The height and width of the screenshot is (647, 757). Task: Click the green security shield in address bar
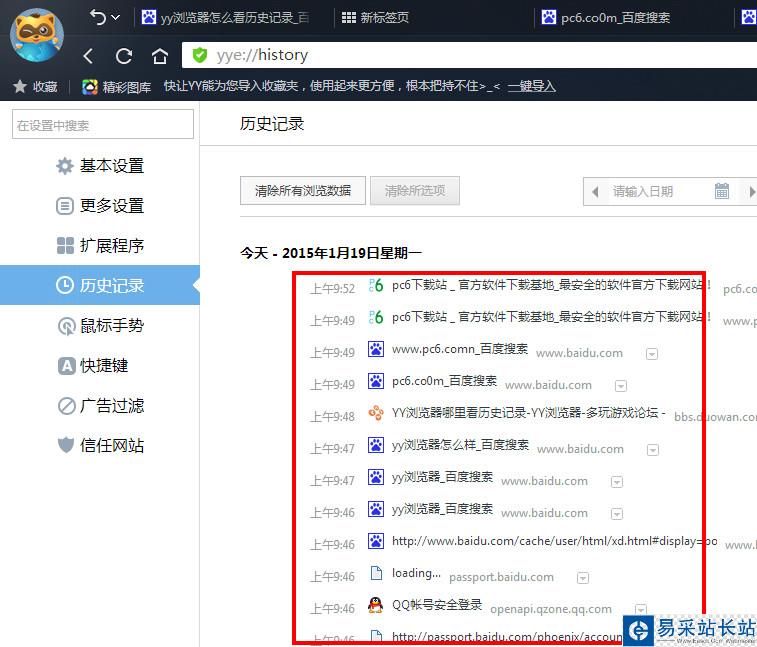pyautogui.click(x=199, y=55)
